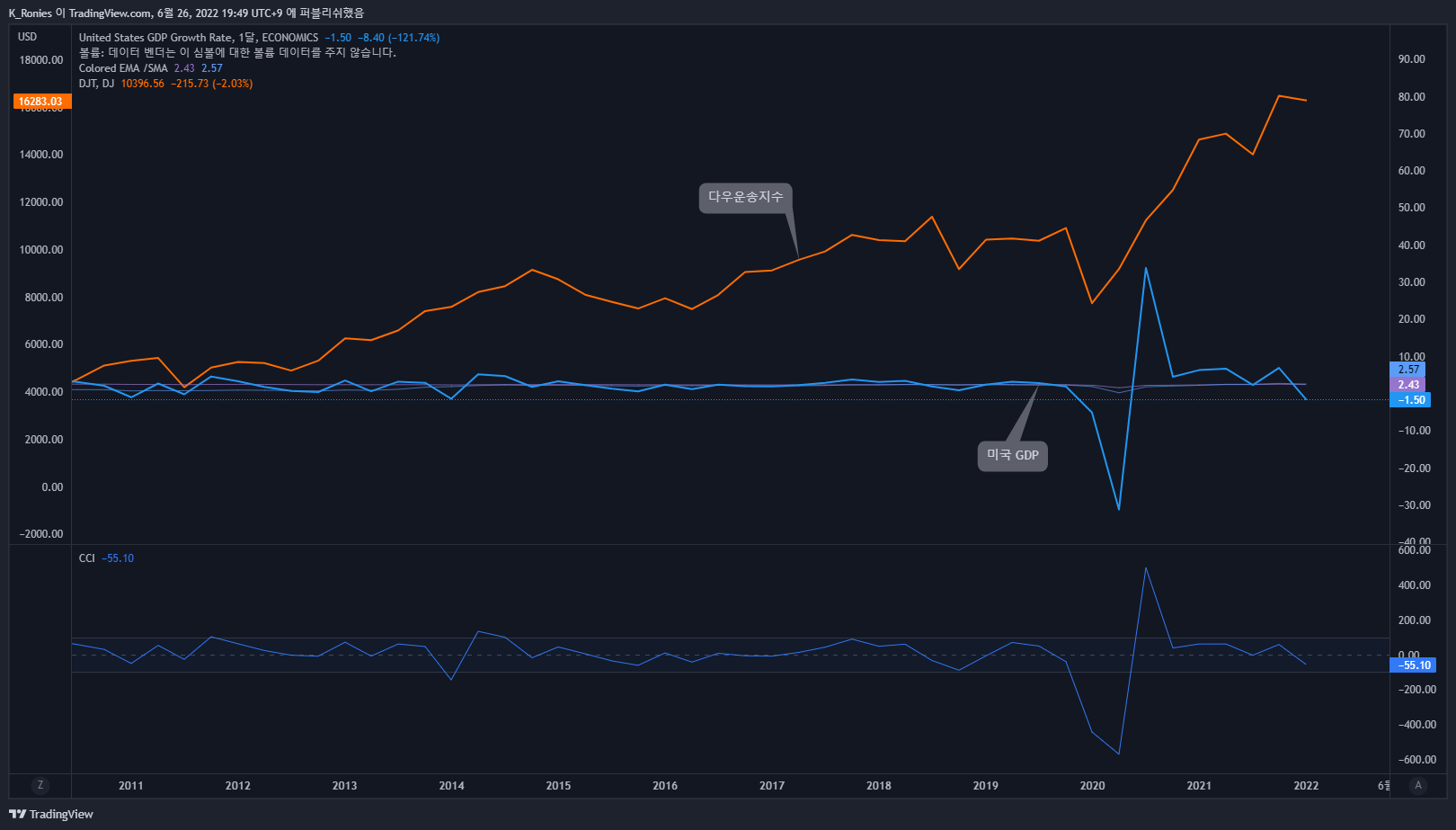The width and height of the screenshot is (1456, 830).
Task: Click the -8.40 (-121.74%) change in GDP legend
Action: 399,38
